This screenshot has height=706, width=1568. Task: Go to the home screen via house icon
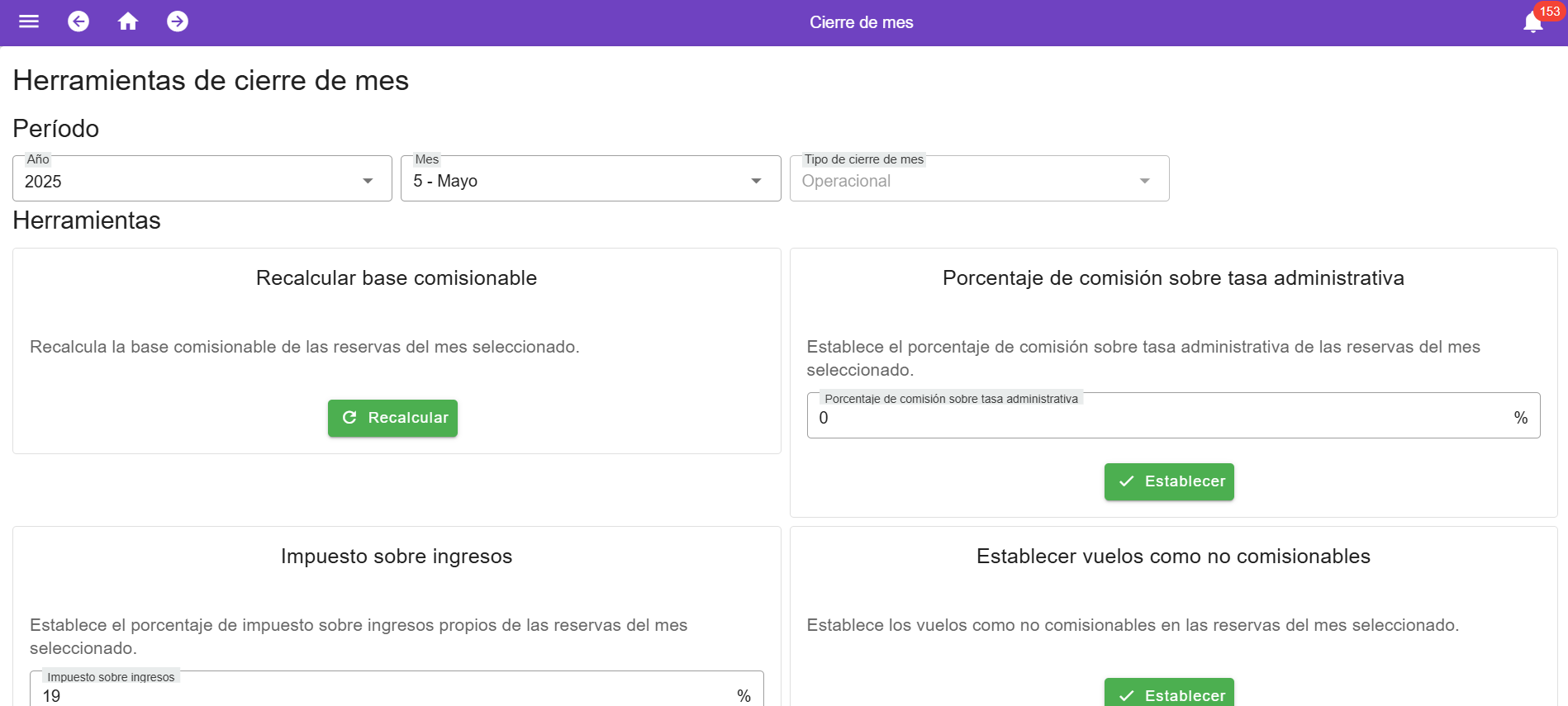(x=128, y=21)
